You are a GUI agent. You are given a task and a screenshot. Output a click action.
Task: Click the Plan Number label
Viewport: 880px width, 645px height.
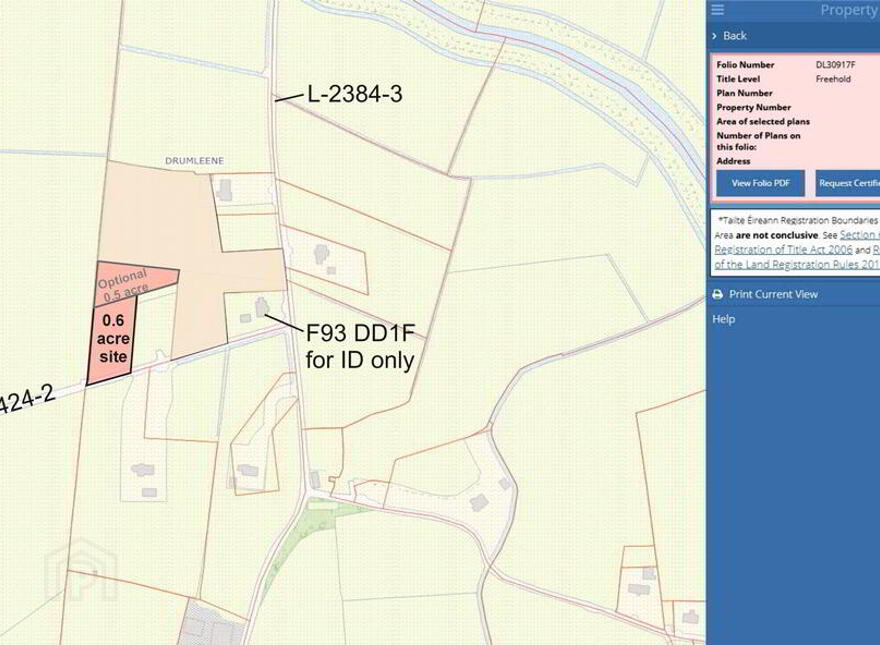point(744,93)
